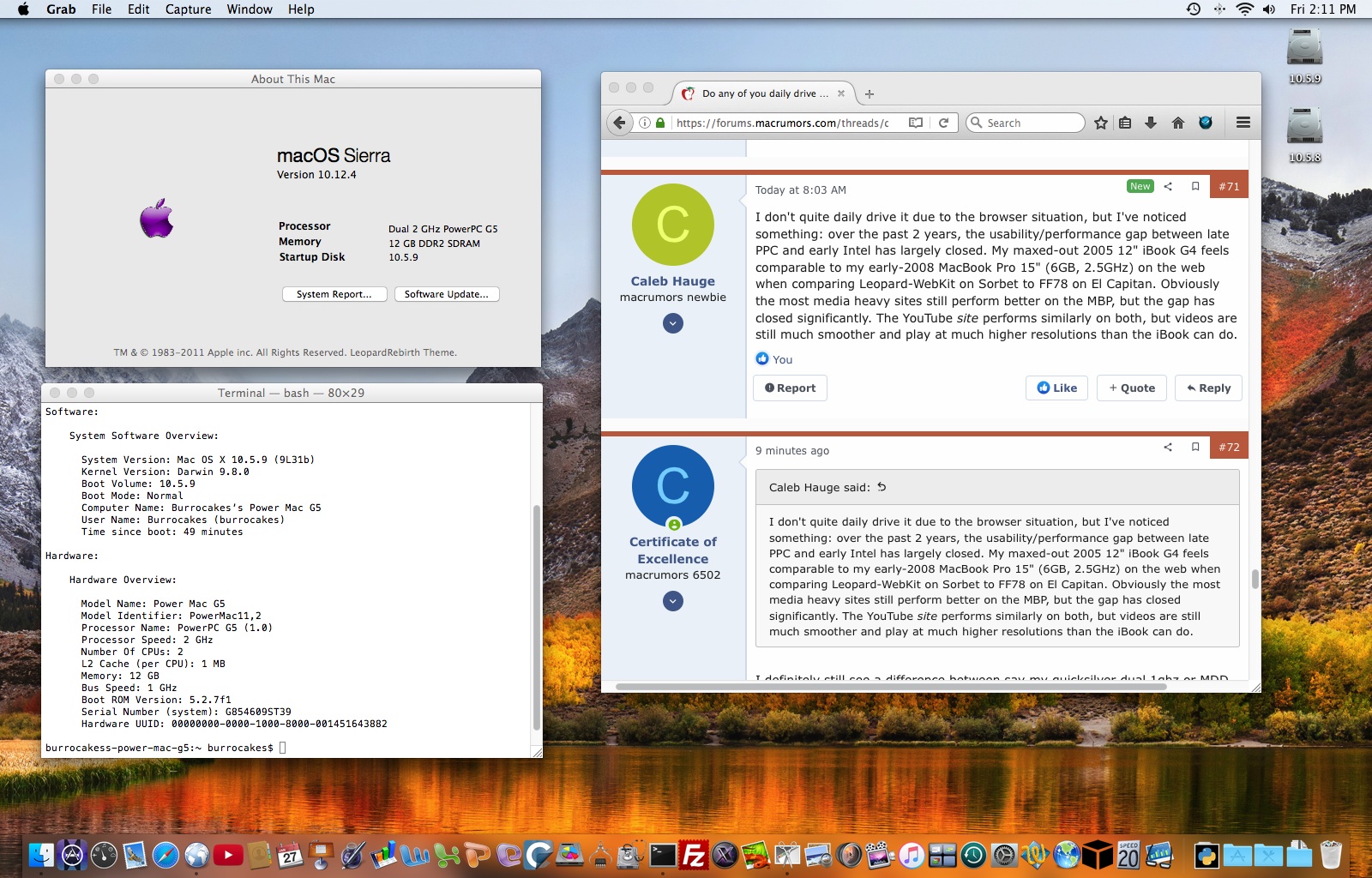Reply to Caleb Hauge's post
Viewport: 1372px width, 878px height.
coord(1208,388)
